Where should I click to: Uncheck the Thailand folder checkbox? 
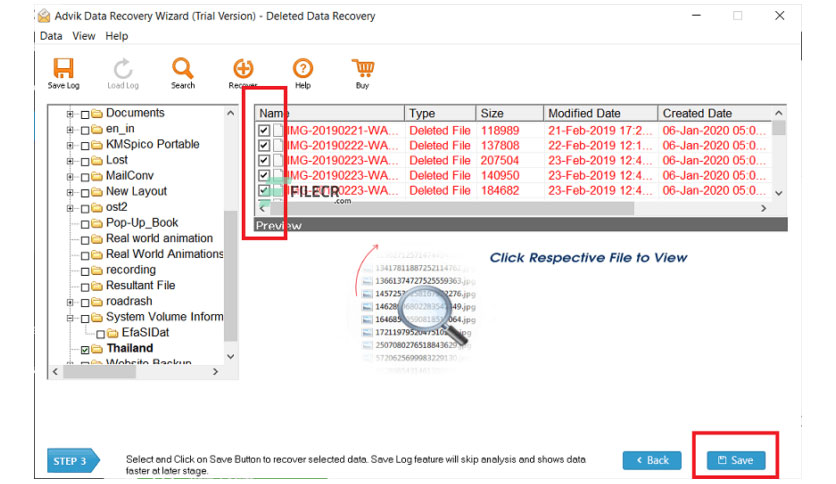coord(85,350)
